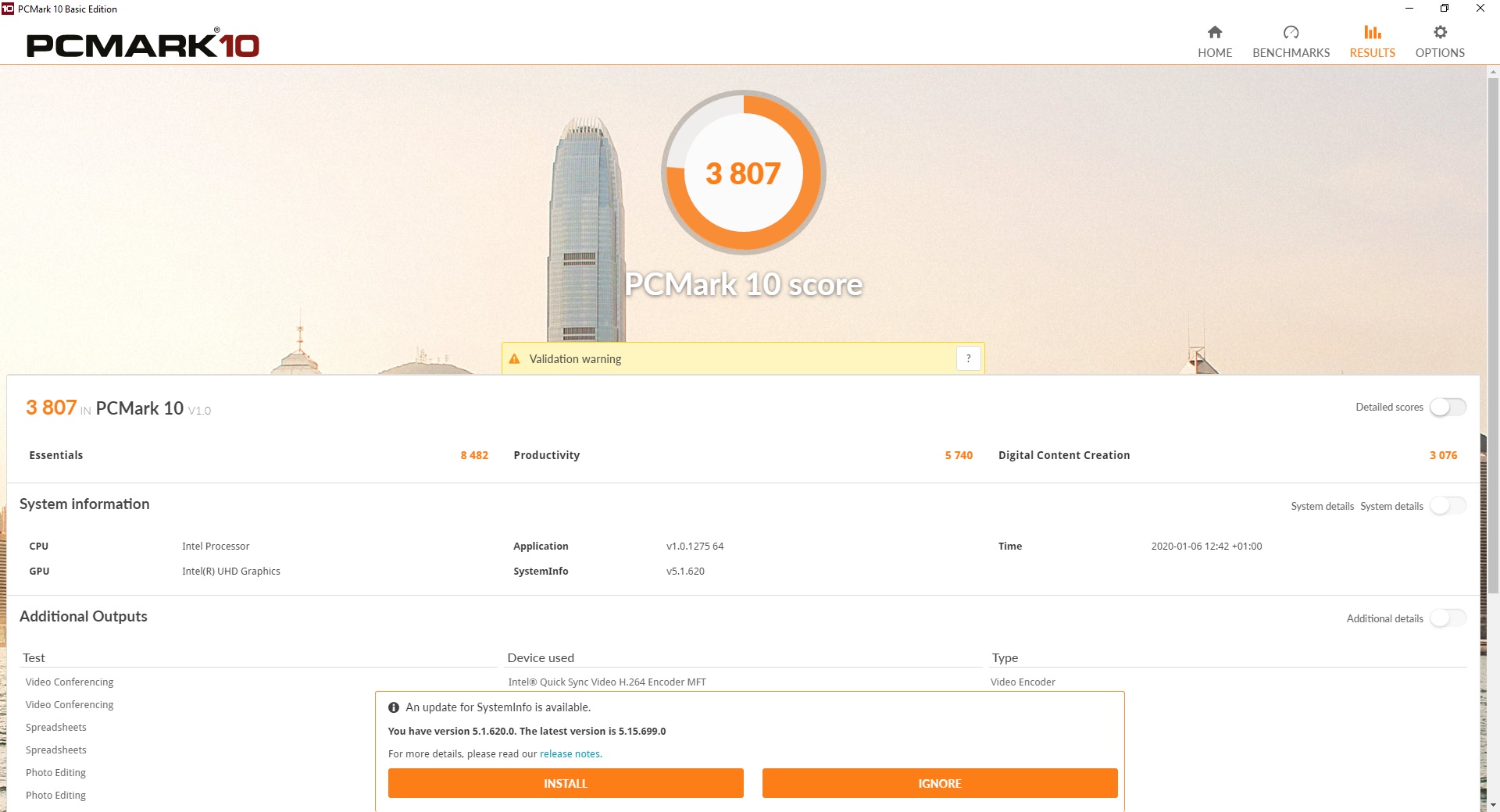This screenshot has height=812, width=1500.
Task: Enable the Detailed scores toggle
Action: click(x=1448, y=407)
